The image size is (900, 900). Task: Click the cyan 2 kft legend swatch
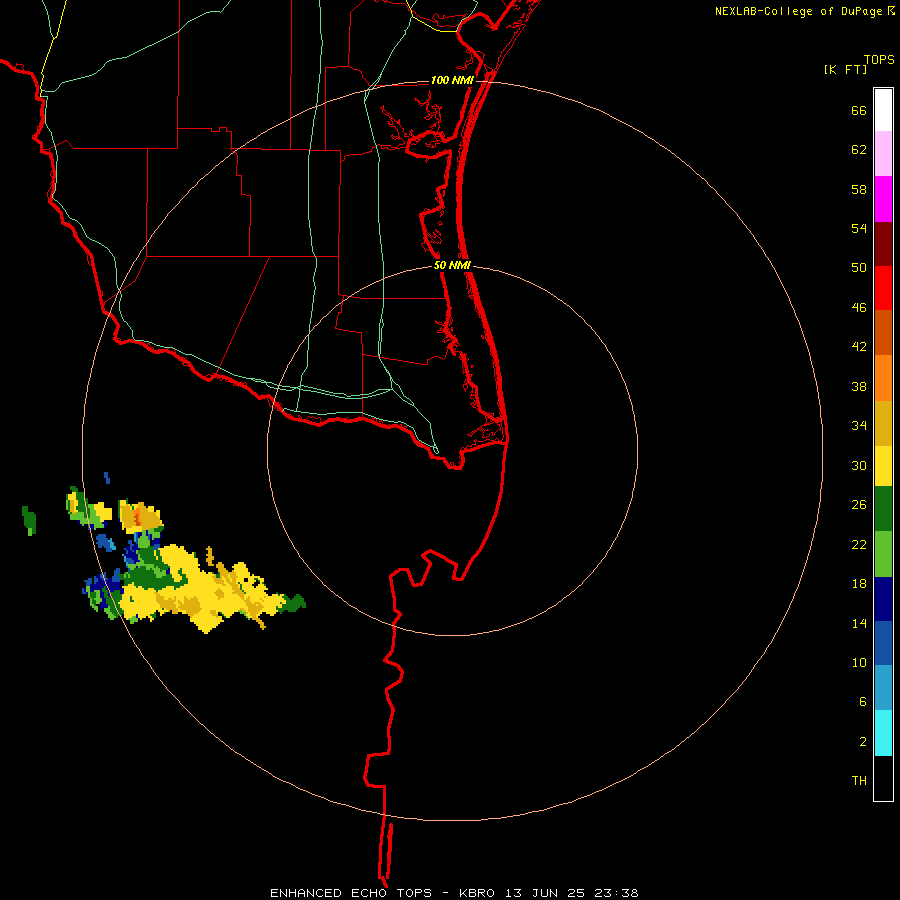point(883,733)
